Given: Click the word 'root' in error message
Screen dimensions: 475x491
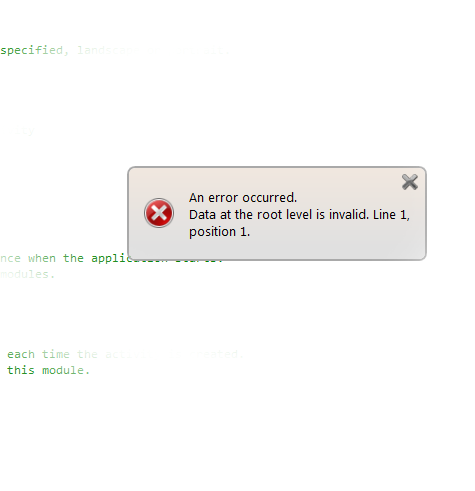Looking at the screenshot, I should [269, 215].
